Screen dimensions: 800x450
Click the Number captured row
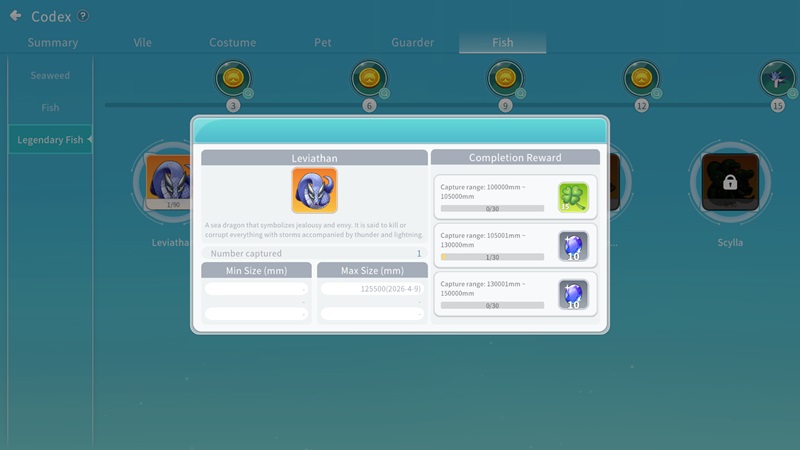click(x=314, y=253)
